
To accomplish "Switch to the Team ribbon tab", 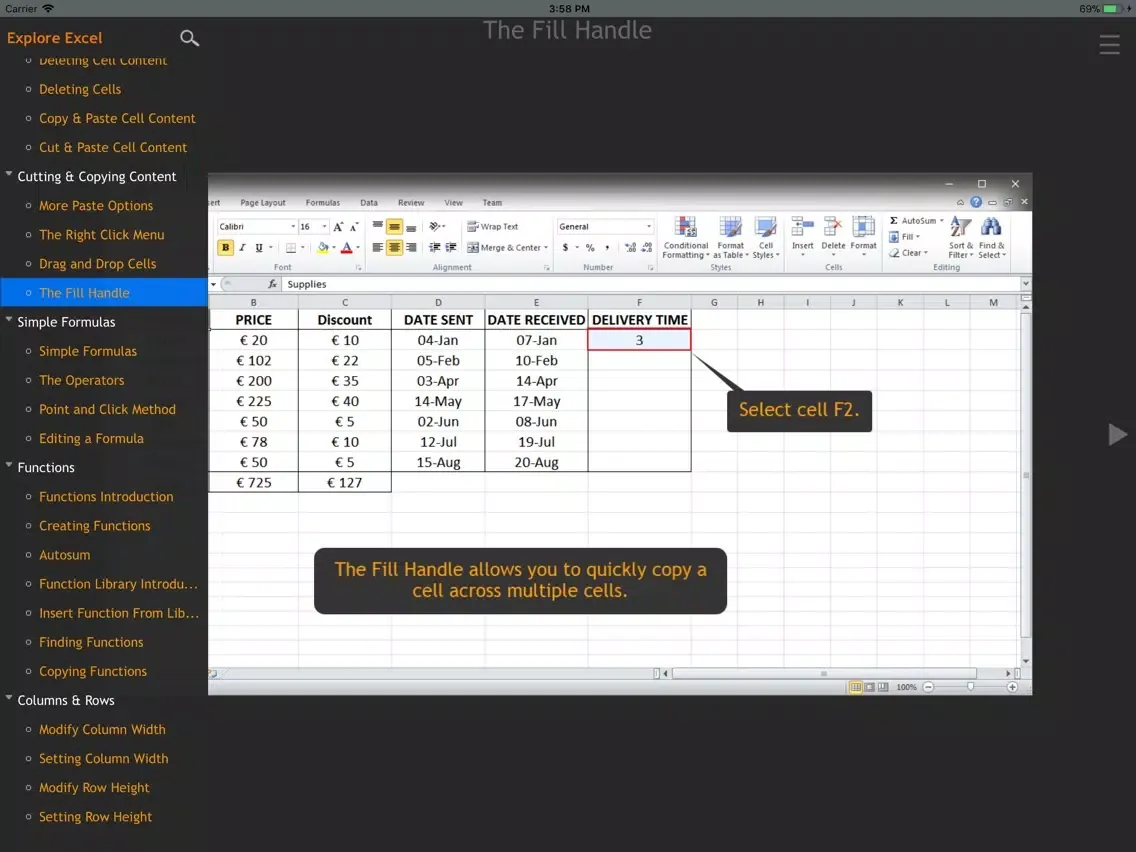I will pos(492,203).
